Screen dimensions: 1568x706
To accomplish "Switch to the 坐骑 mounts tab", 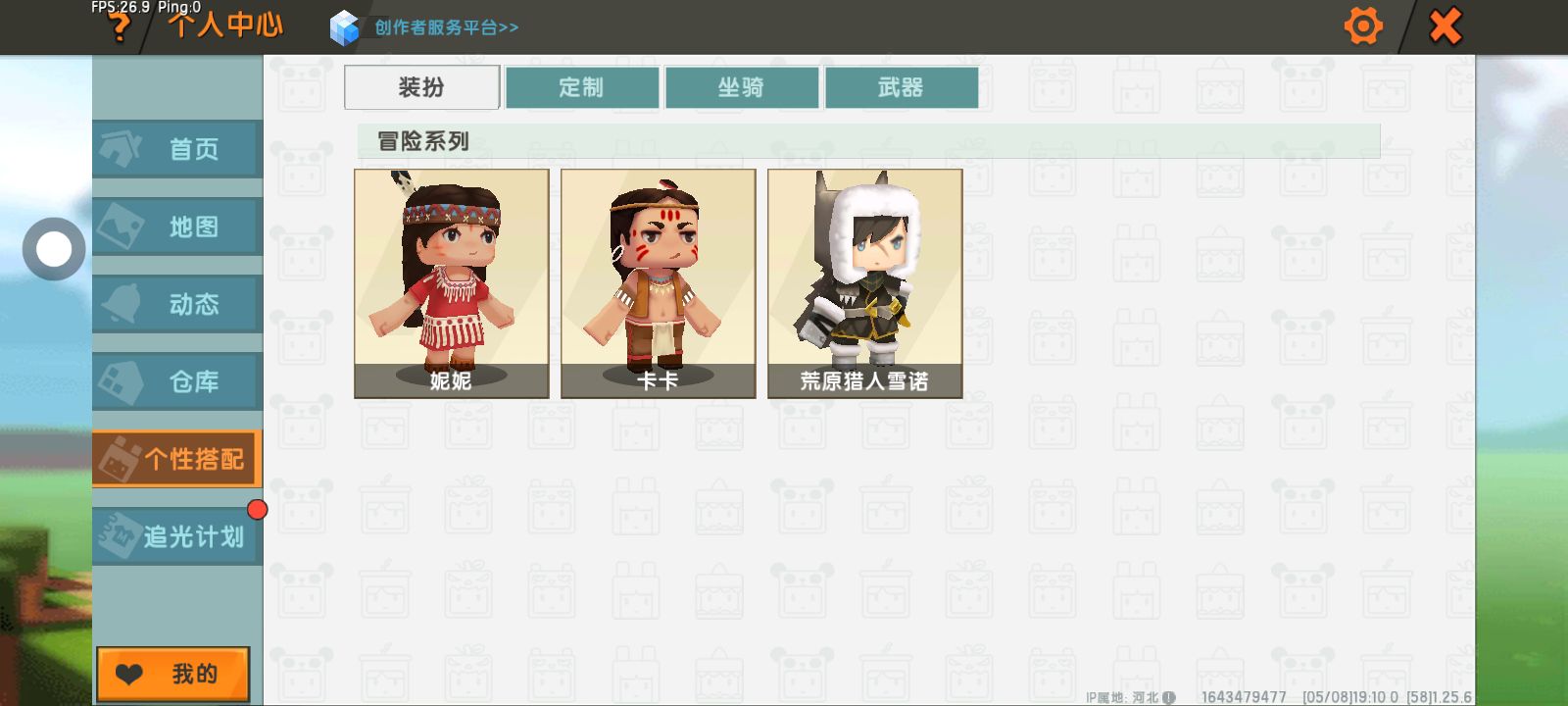I will coord(742,87).
